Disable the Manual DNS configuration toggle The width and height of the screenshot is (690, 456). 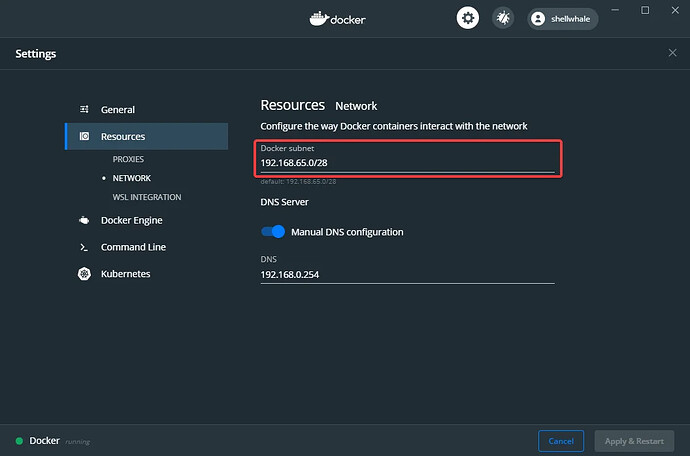[x=273, y=232]
